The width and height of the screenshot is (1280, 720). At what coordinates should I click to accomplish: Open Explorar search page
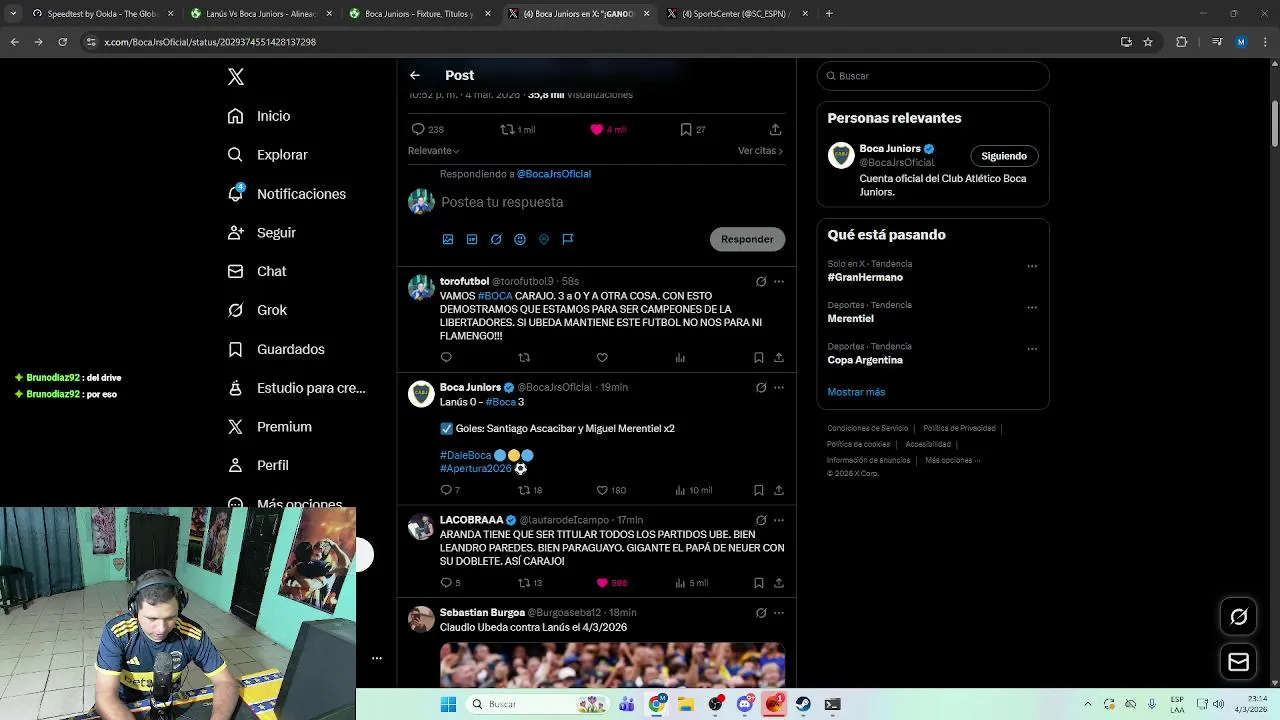(x=267, y=155)
